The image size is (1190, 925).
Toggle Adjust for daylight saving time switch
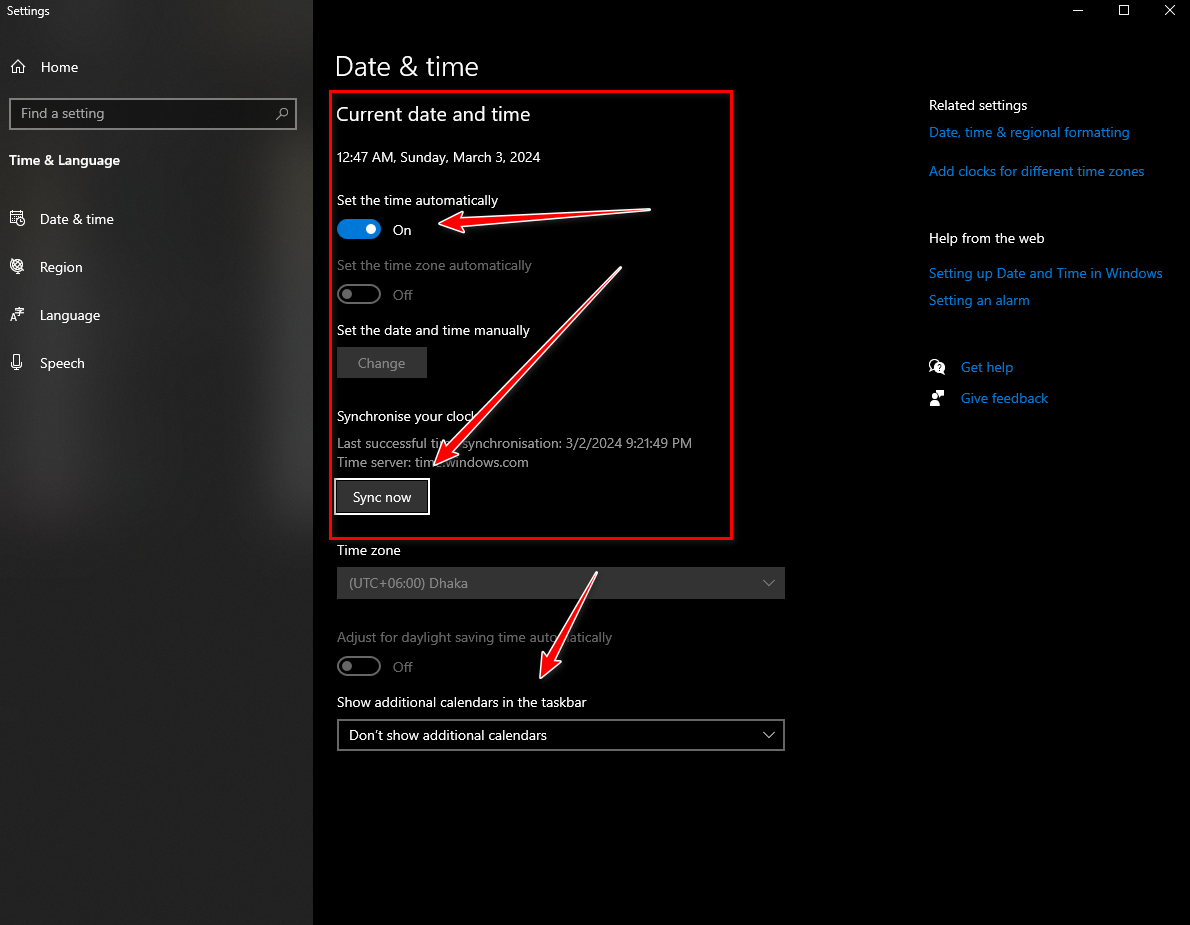[x=359, y=667]
